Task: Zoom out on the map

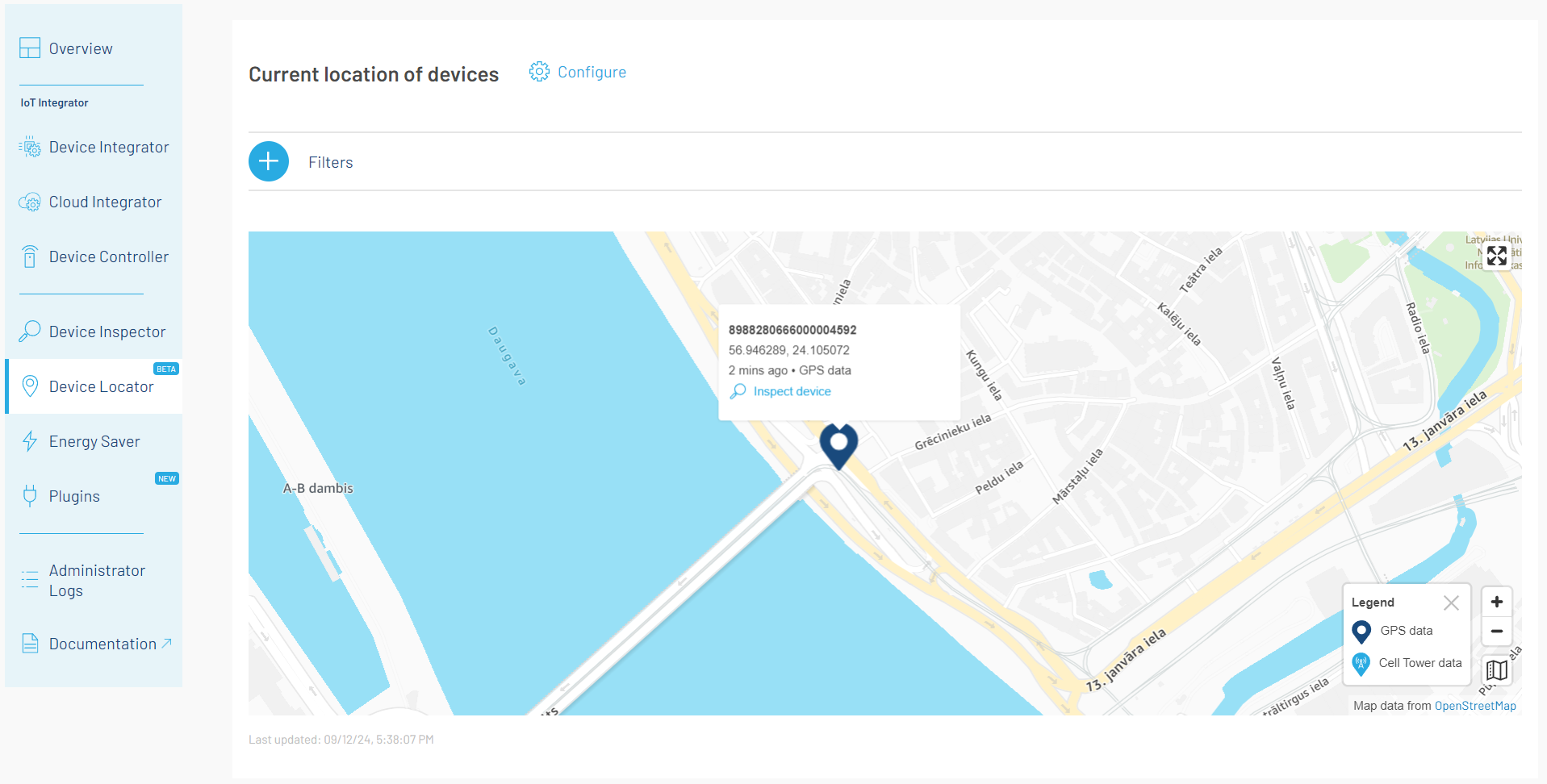Action: click(1496, 631)
